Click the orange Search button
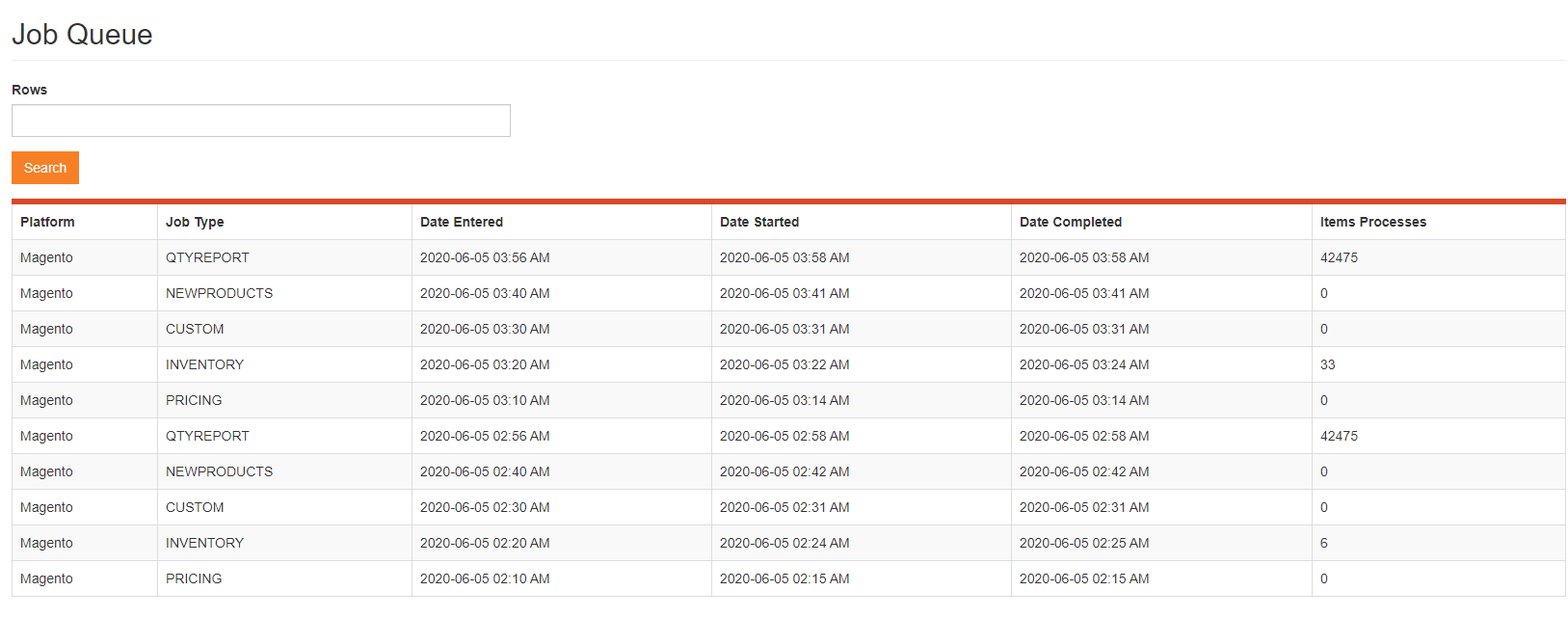The width and height of the screenshot is (1568, 618). point(45,168)
